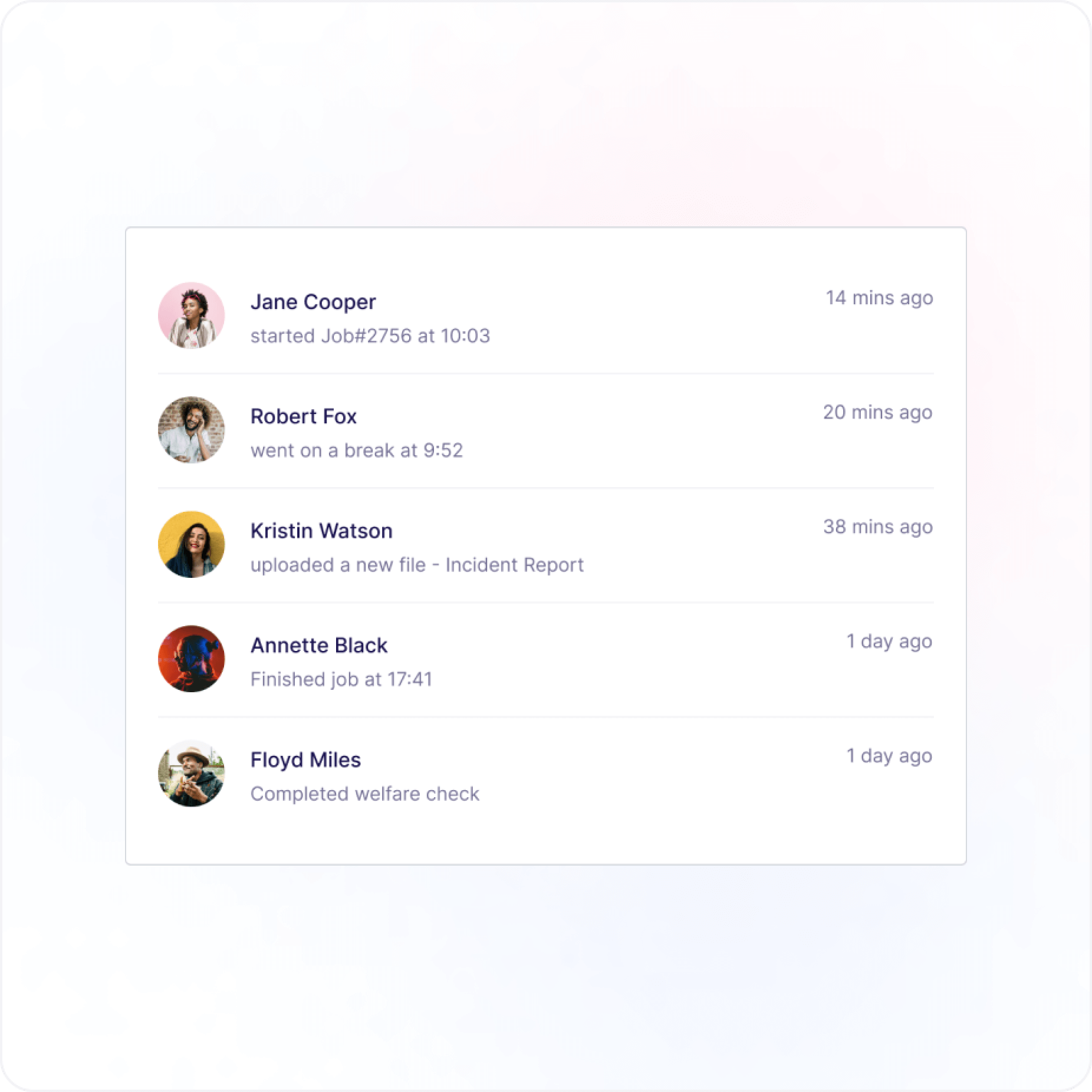Open Kristin Watson's profile name
1092x1092 pixels.
pyautogui.click(x=321, y=531)
